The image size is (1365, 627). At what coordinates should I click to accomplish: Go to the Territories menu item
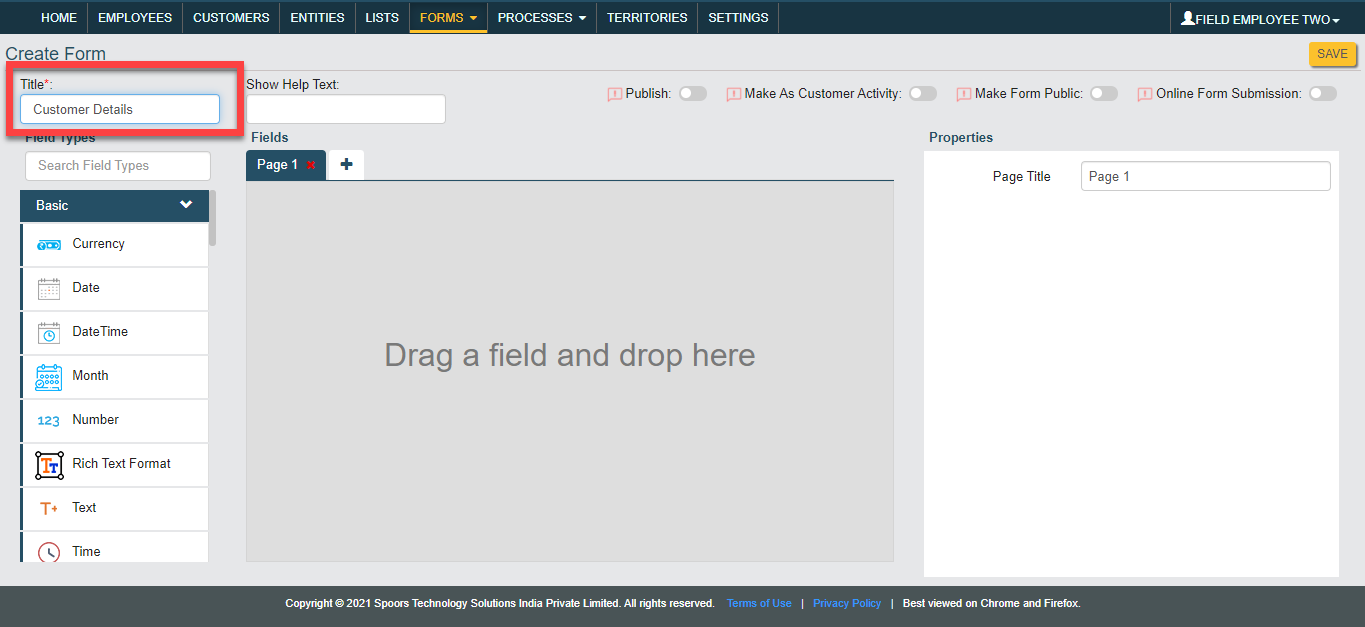(647, 18)
